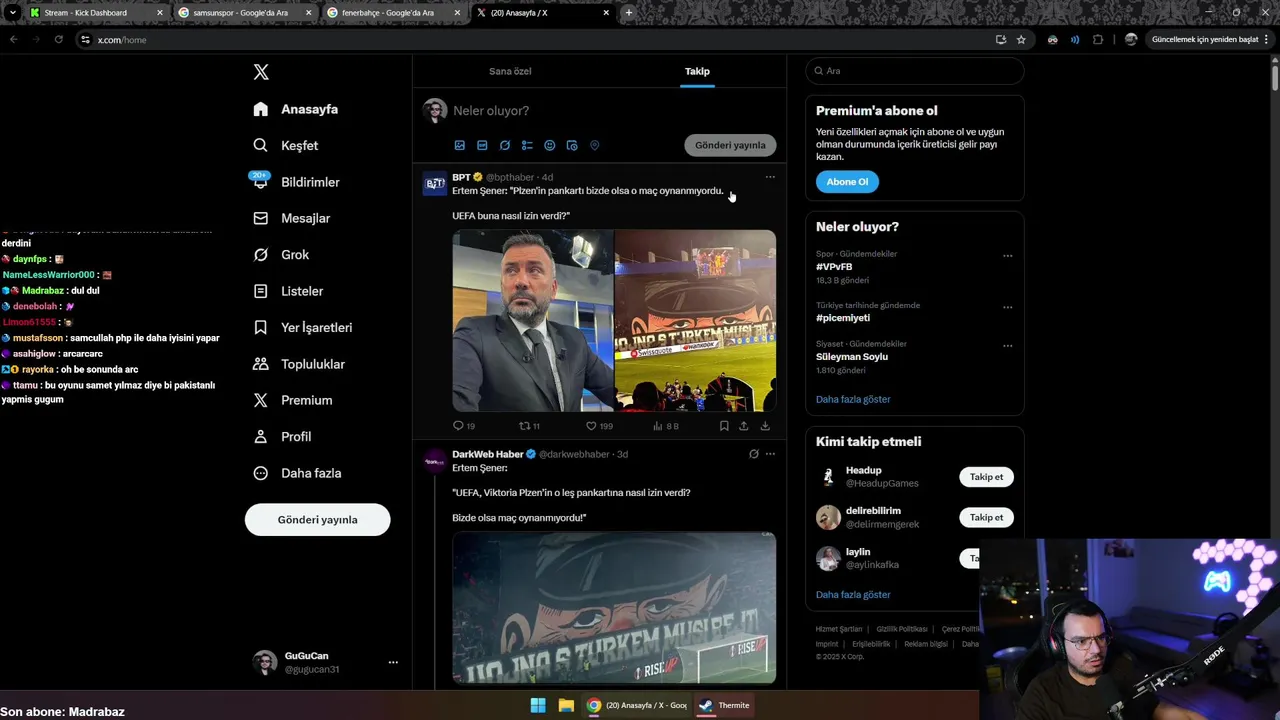Open Grok image composer icon

[x=505, y=145]
